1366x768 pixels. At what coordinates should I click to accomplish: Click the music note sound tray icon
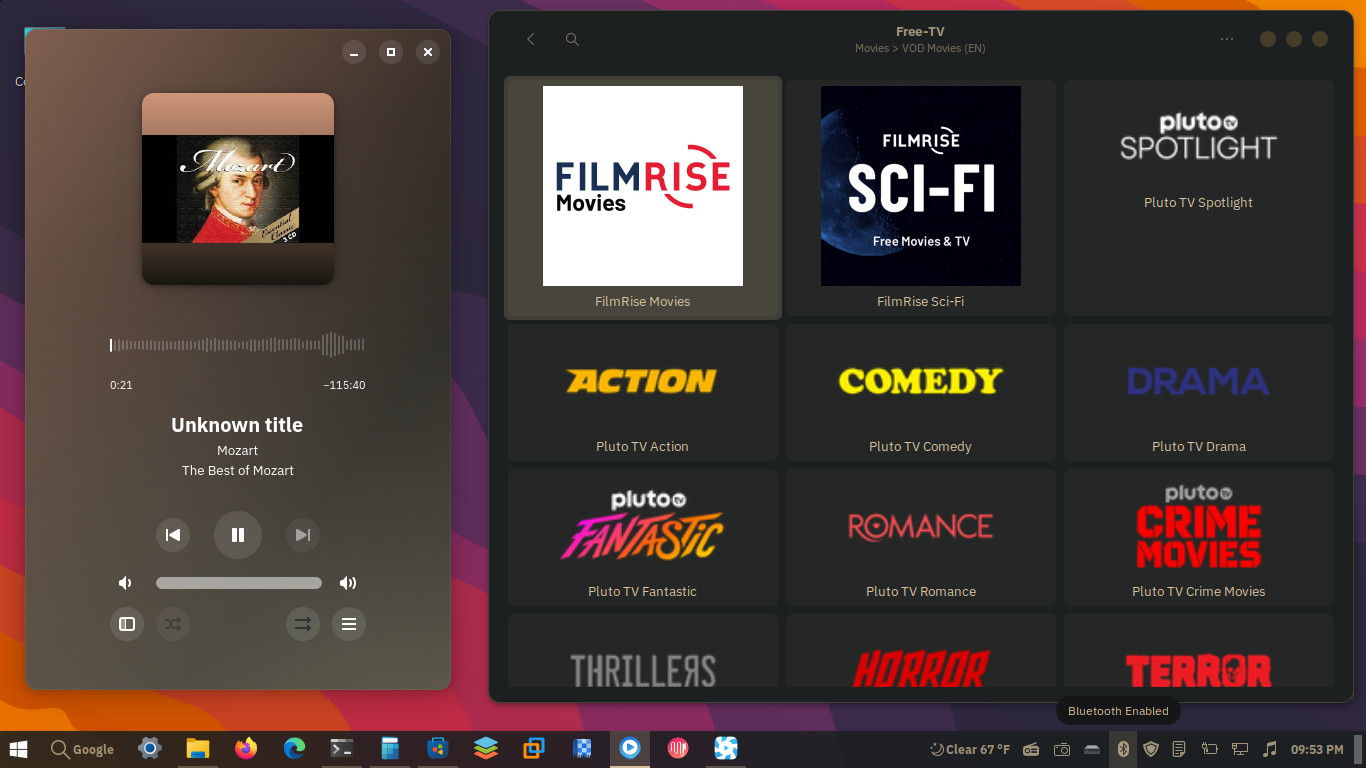coord(1270,749)
